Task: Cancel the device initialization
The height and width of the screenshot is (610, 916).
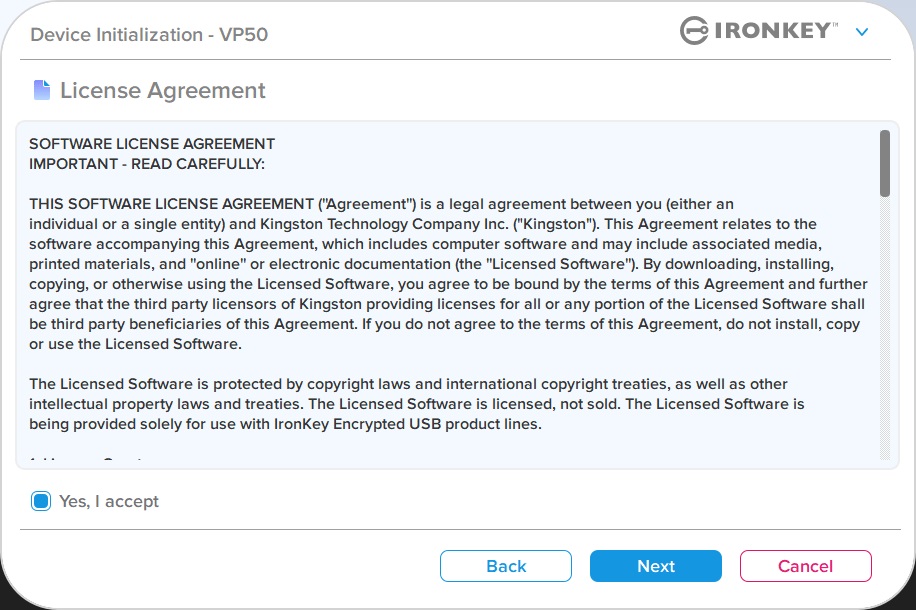Action: 806,566
